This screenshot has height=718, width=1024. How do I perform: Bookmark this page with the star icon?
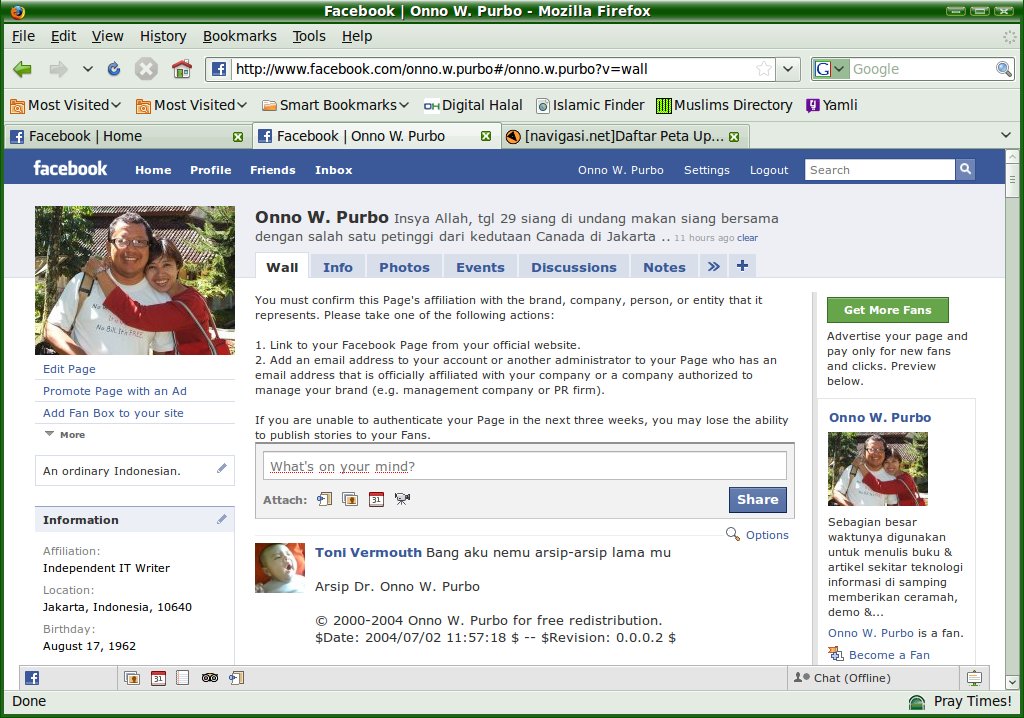pyautogui.click(x=764, y=69)
